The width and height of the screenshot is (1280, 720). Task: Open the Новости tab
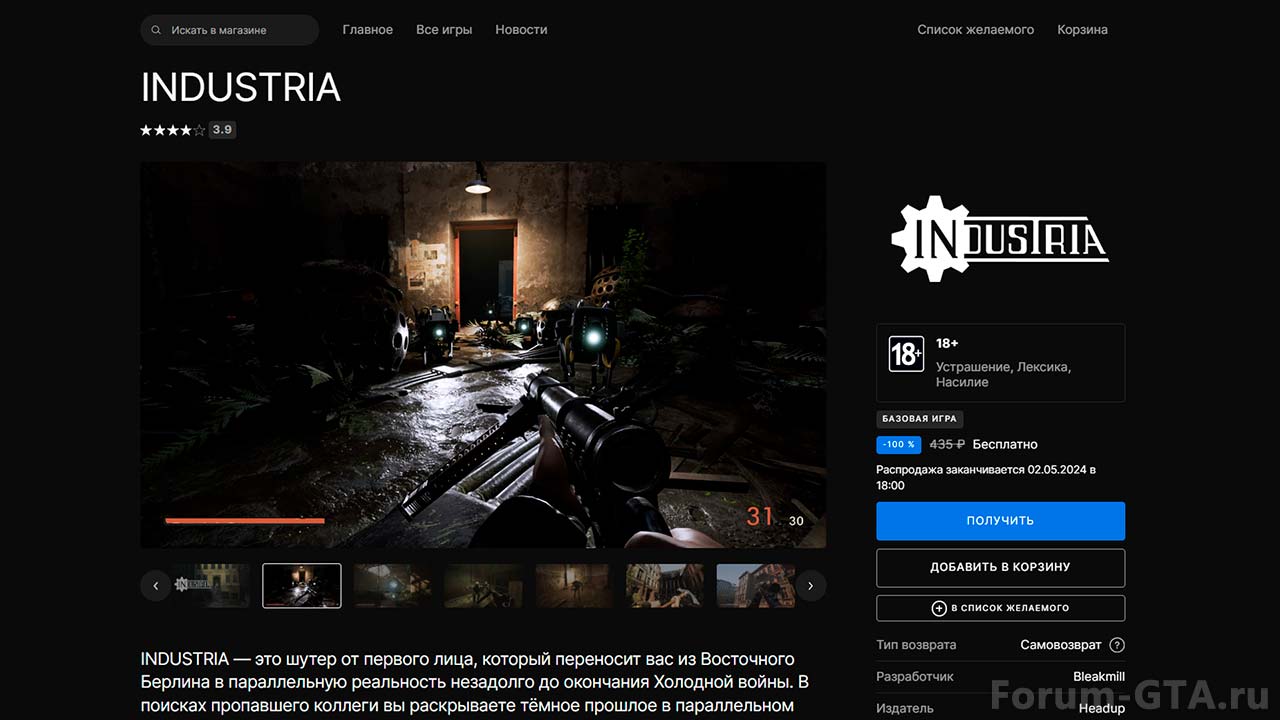(521, 30)
